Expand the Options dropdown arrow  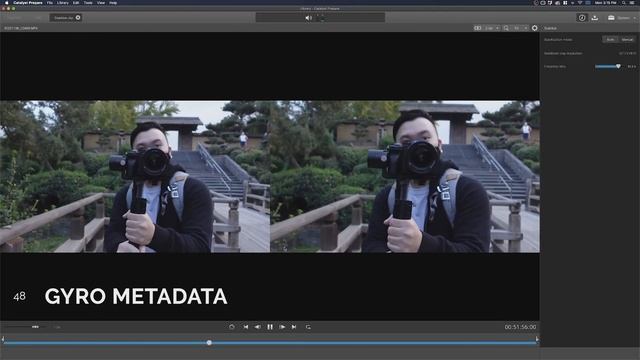[635, 18]
